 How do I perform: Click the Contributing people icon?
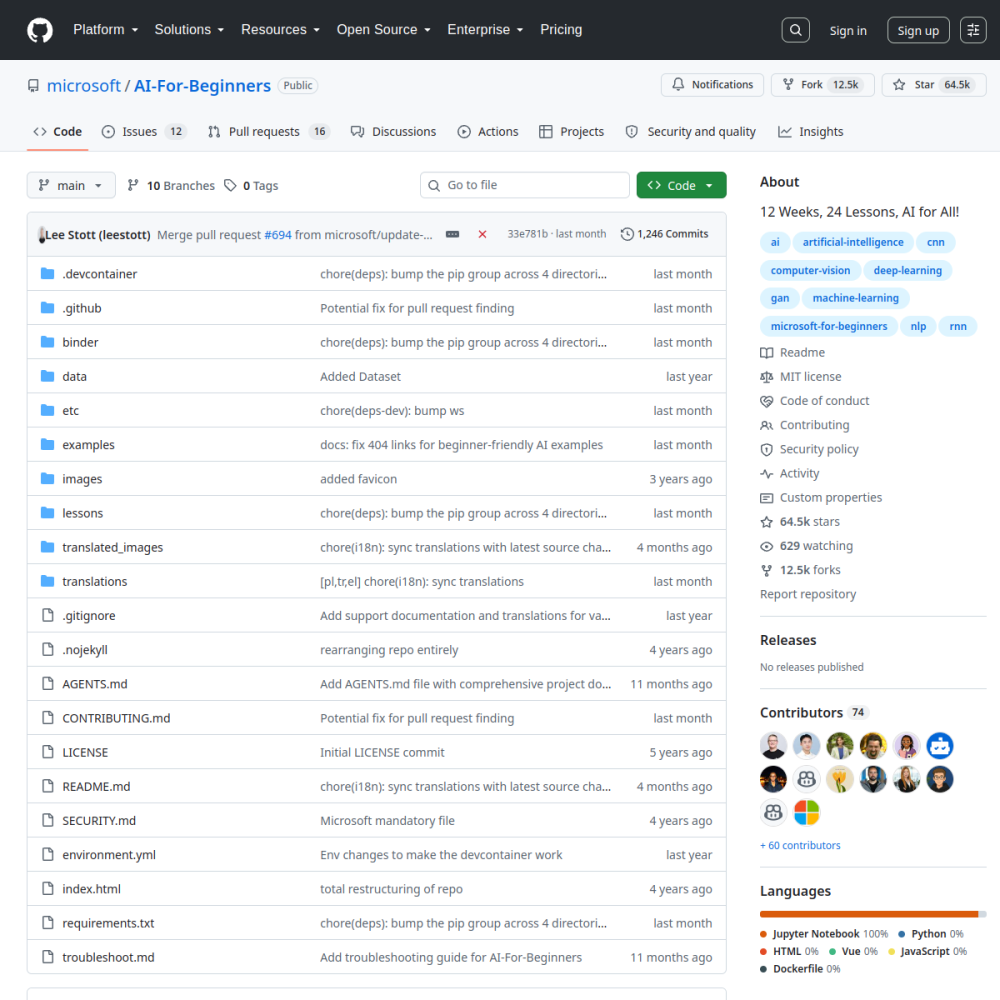pos(767,425)
